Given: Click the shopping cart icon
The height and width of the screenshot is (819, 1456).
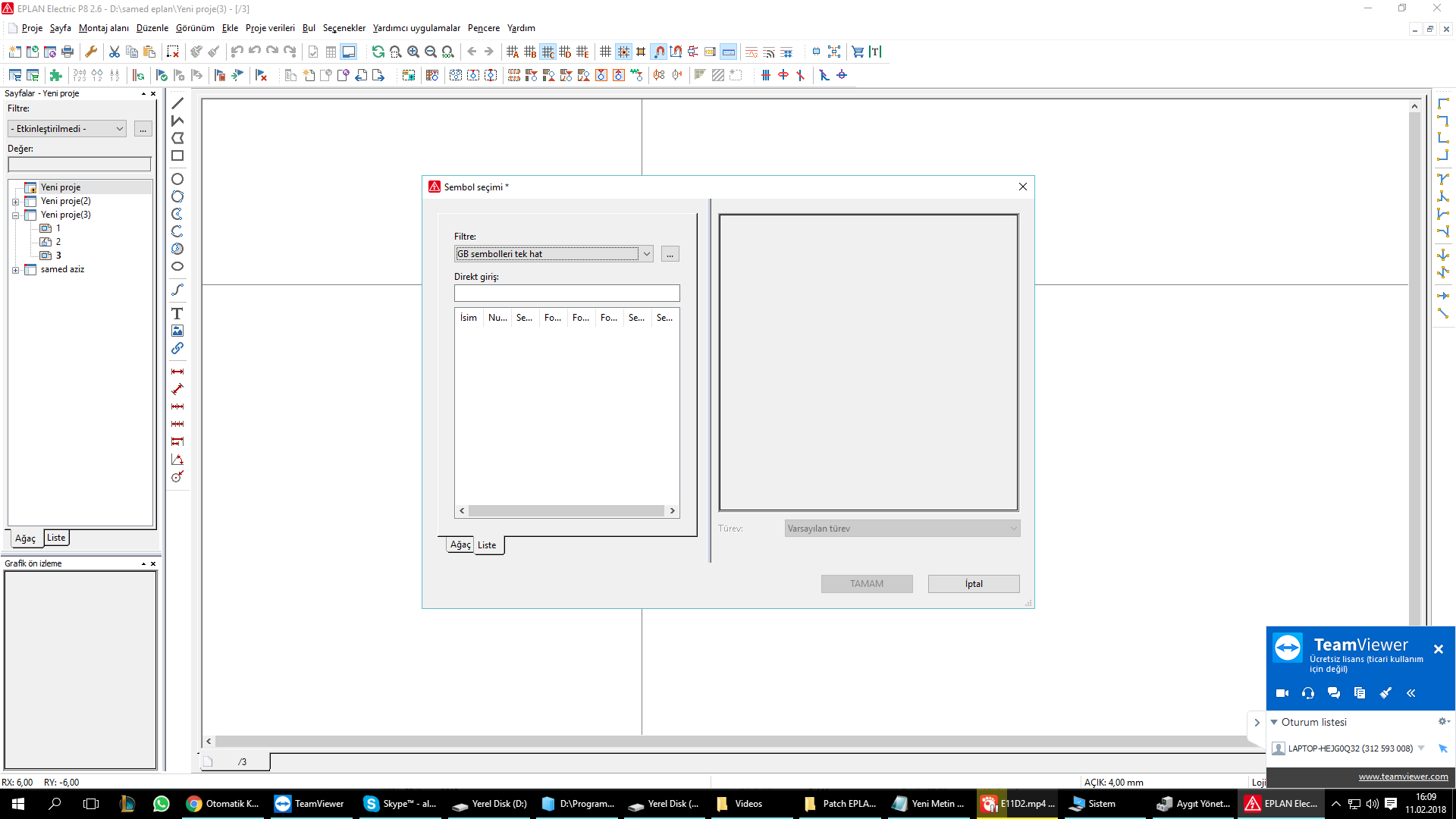Looking at the screenshot, I should point(858,52).
